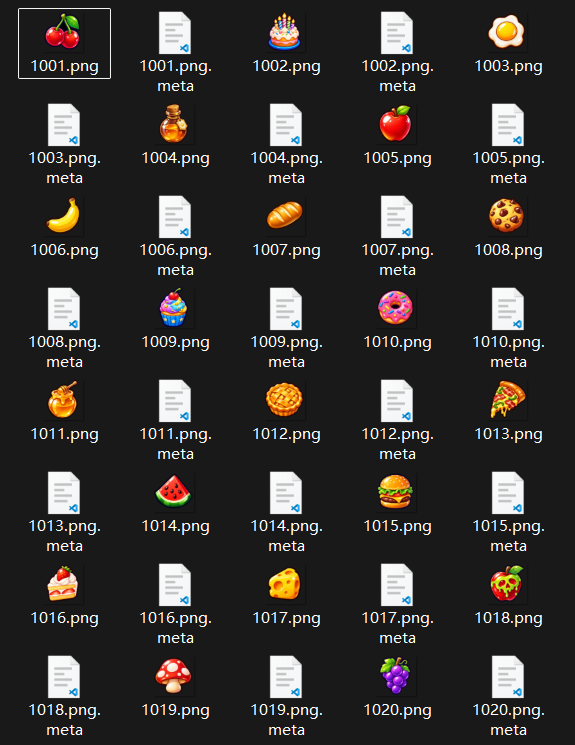The height and width of the screenshot is (745, 575).
Task: Select the lattice pie icon 1012.png
Action: point(285,400)
